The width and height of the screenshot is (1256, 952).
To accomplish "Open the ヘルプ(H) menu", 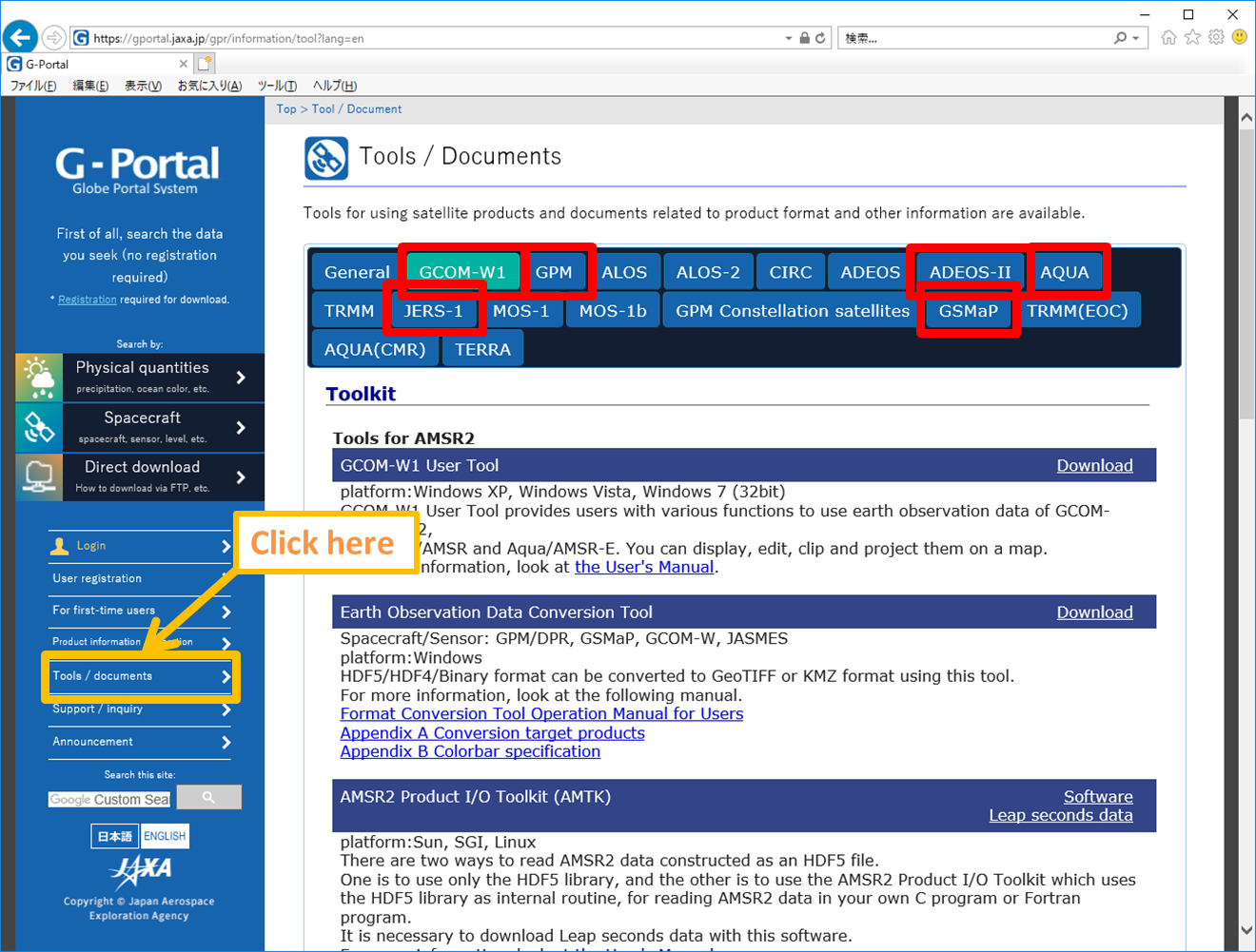I will coord(335,86).
